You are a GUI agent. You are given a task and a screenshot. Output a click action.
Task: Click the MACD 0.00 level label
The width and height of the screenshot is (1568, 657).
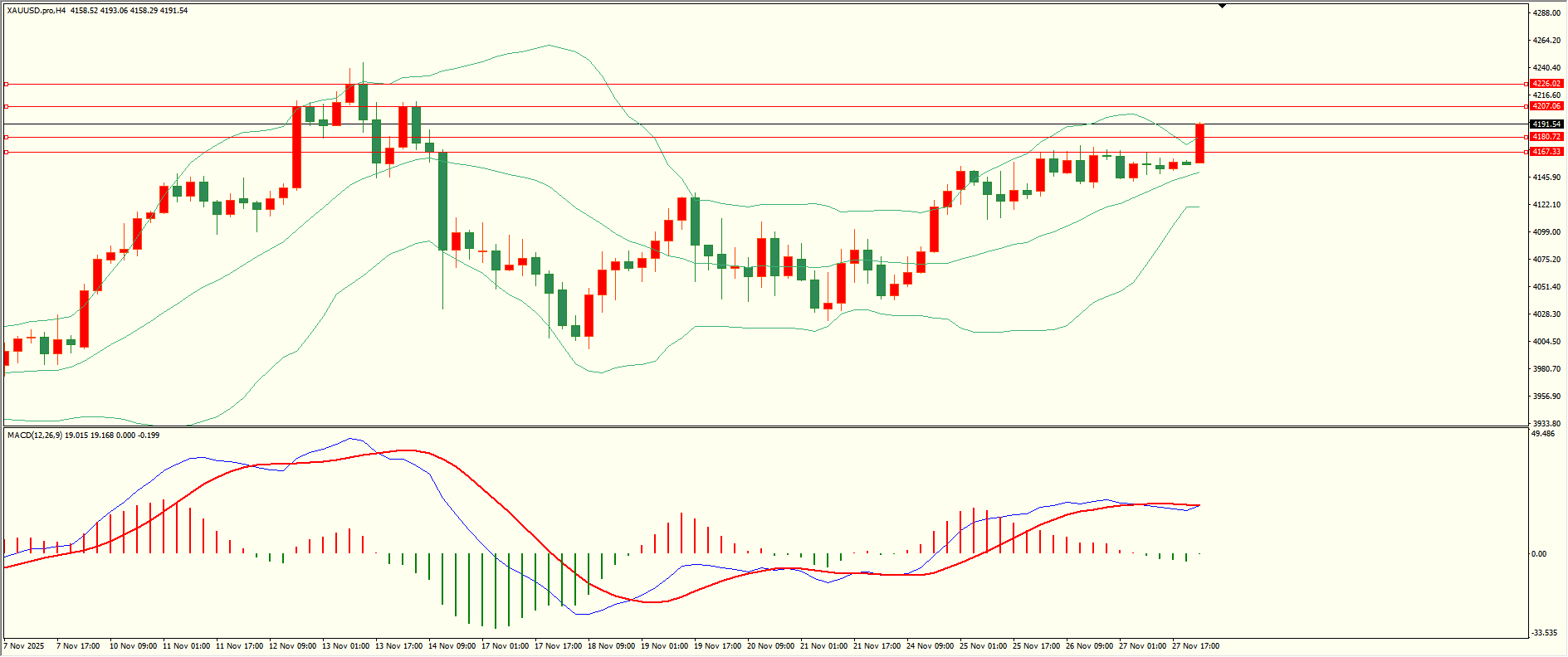[x=1538, y=554]
